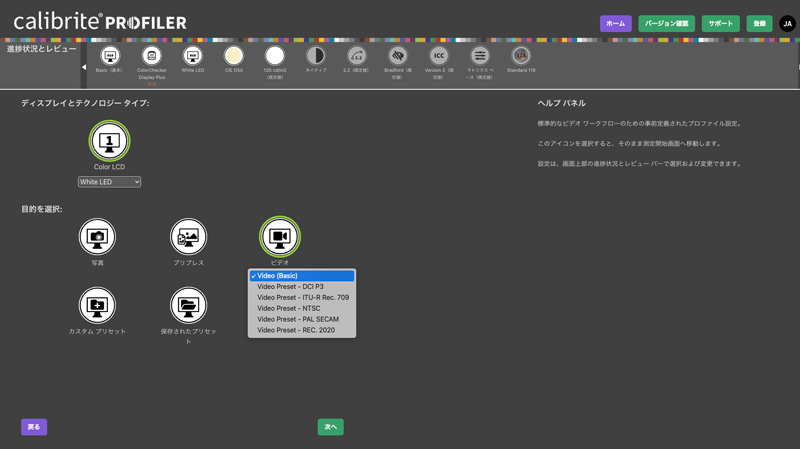Open the White LED step in review bar
The height and width of the screenshot is (449, 800).
192,56
